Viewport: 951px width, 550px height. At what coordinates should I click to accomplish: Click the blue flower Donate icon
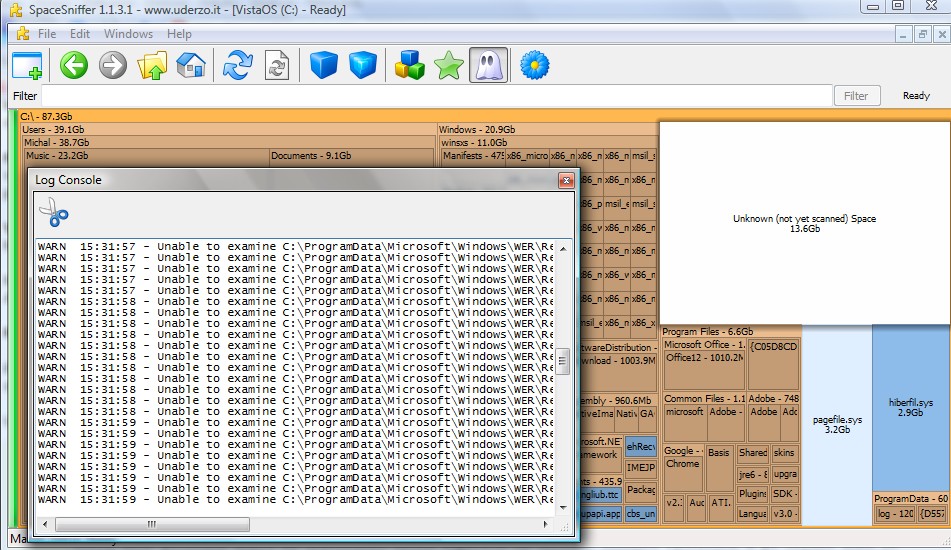(536, 66)
